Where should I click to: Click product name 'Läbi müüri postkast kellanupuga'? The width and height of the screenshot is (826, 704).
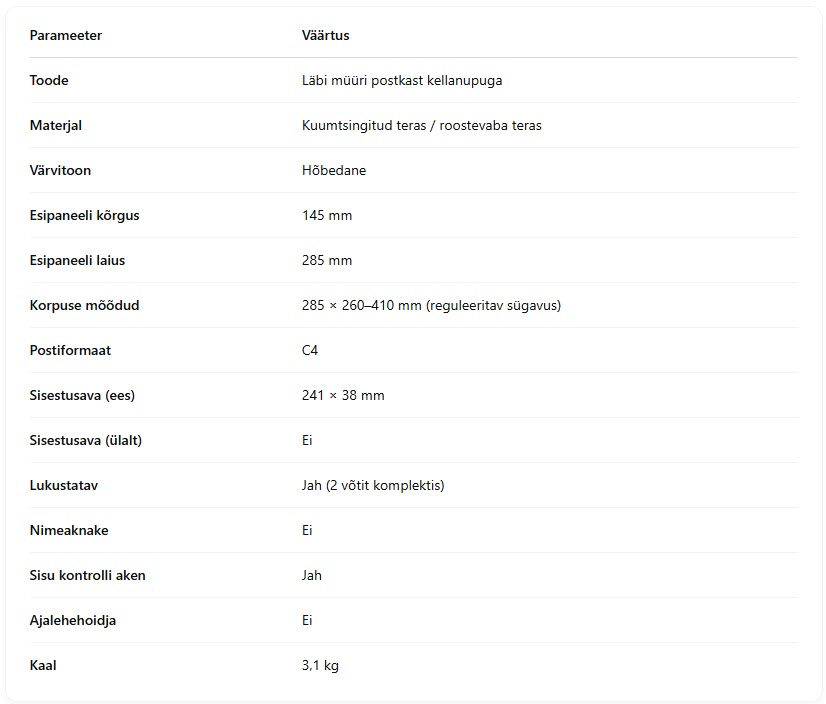(x=402, y=81)
